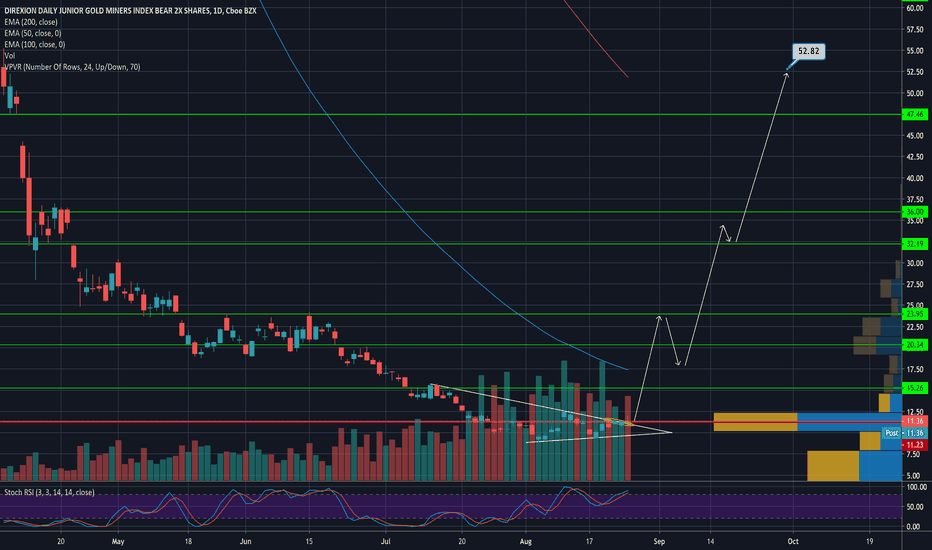Select the 20.34 green price level tag
The image size is (932, 550).
click(915, 345)
